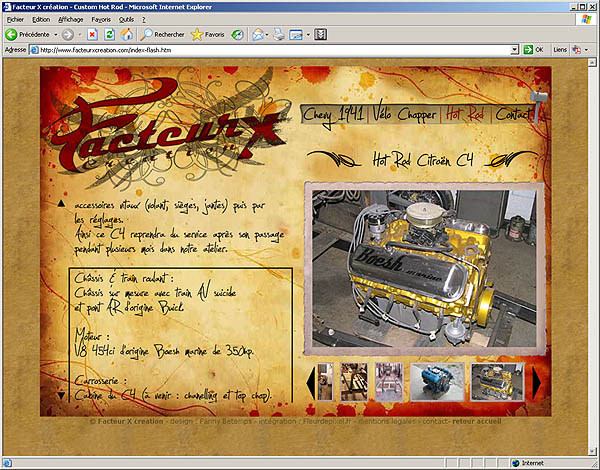The height and width of the screenshot is (470, 600).
Task: Open the Contact site tab
Action: tap(513, 114)
